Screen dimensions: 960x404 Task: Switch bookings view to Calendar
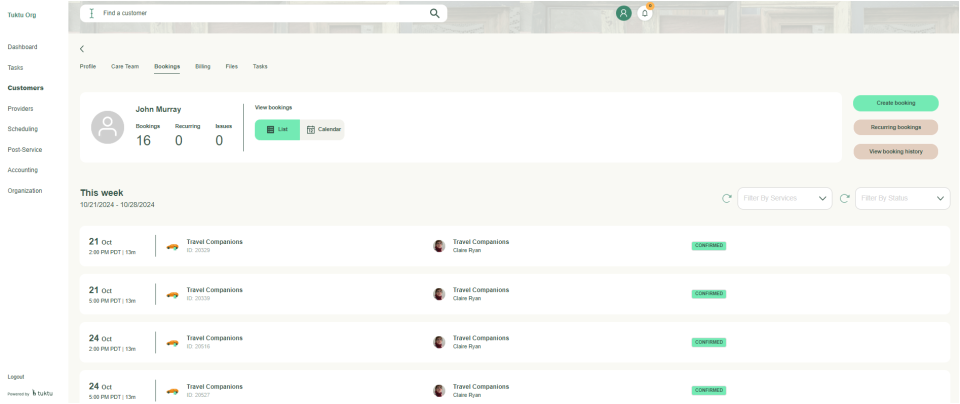(323, 130)
